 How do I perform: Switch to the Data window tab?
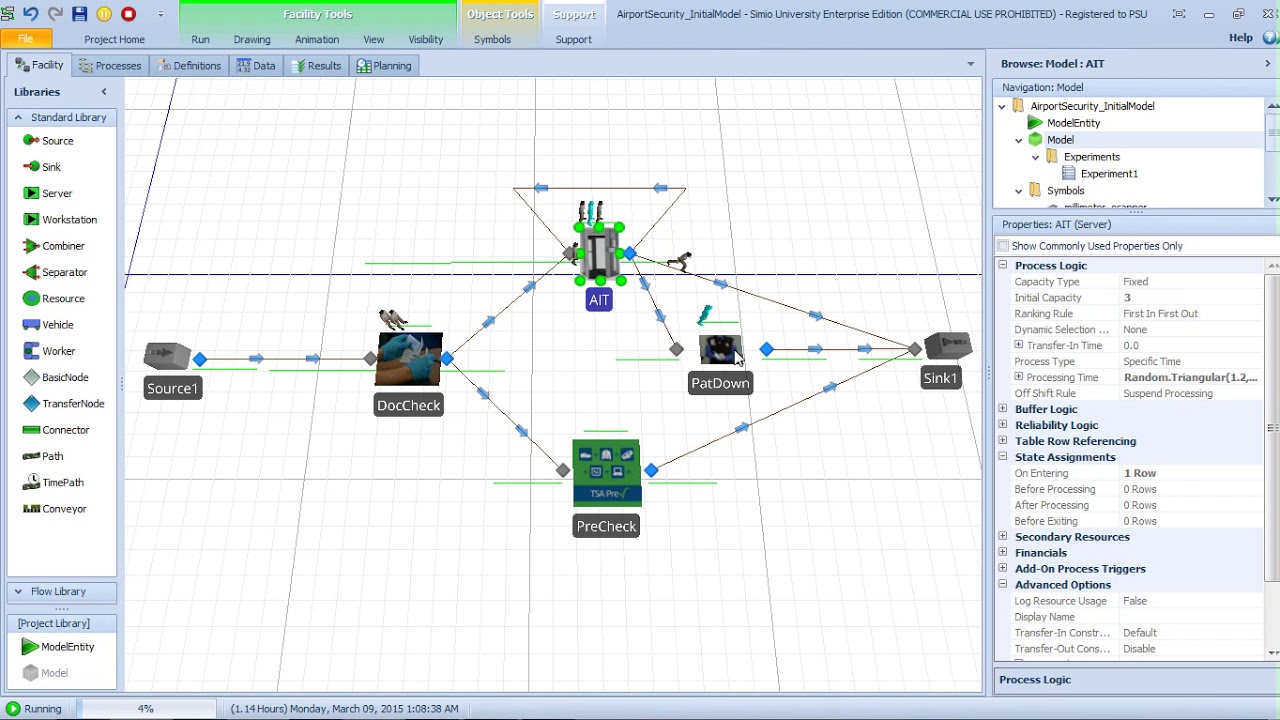click(256, 66)
